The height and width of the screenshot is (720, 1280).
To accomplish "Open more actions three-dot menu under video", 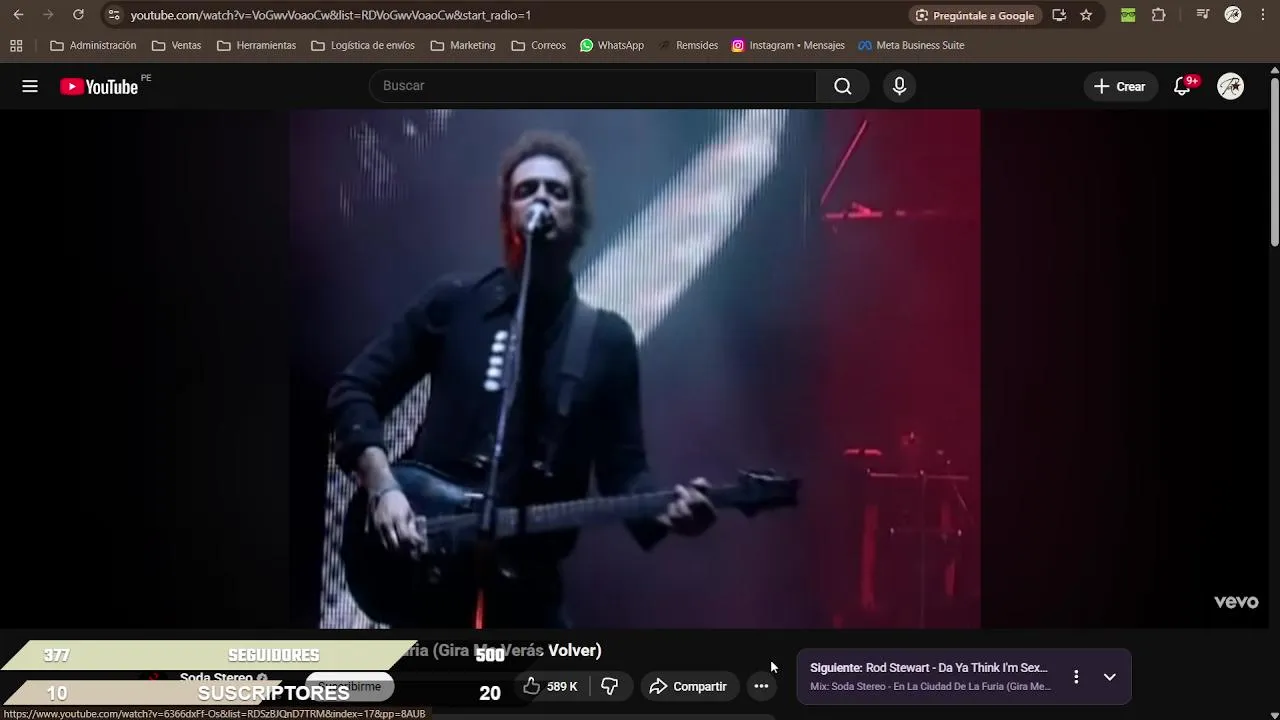I will click(761, 686).
